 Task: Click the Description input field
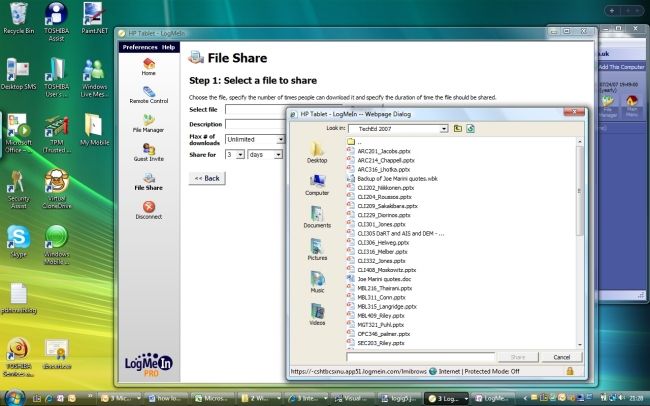pyautogui.click(x=255, y=124)
